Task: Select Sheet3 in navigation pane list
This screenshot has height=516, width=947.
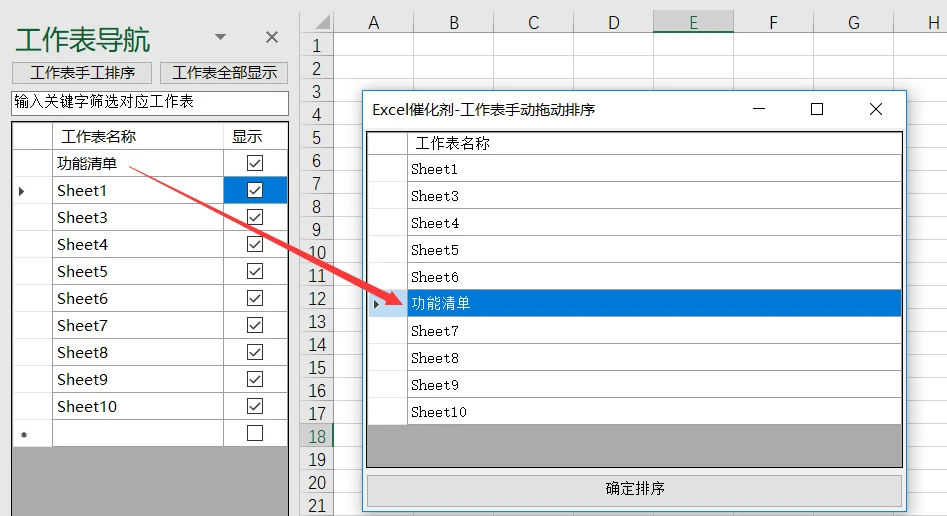Action: point(138,218)
